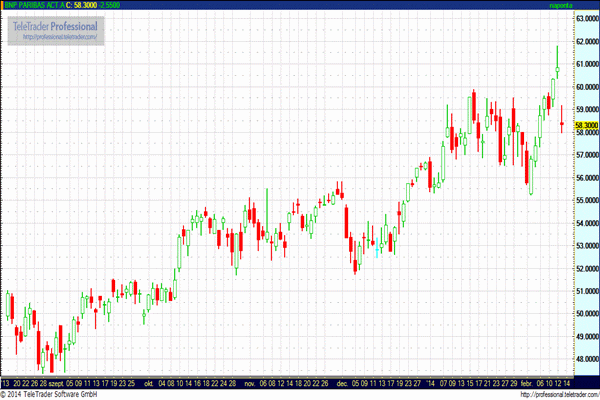Image resolution: width=600 pixels, height=400 pixels.
Task: Click the -2.5500 change value in header
Action: click(x=109, y=5)
